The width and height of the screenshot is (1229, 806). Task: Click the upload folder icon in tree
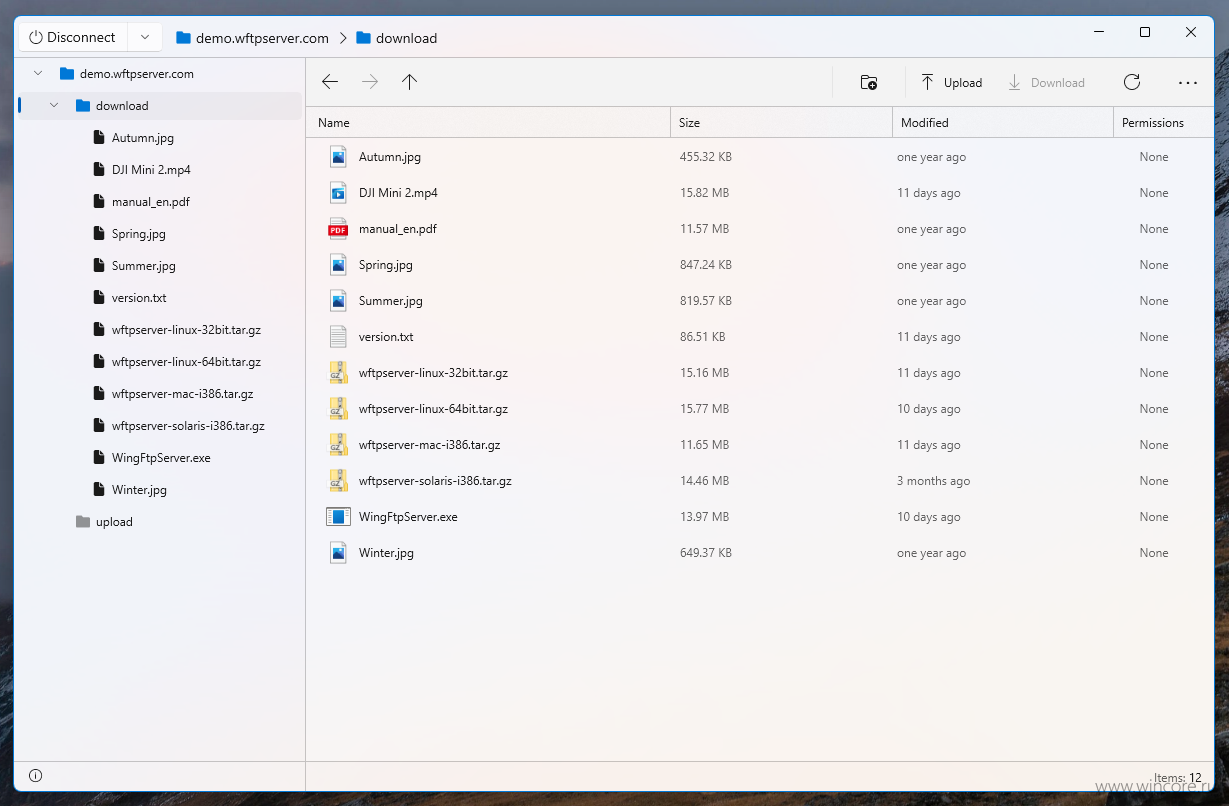[83, 522]
